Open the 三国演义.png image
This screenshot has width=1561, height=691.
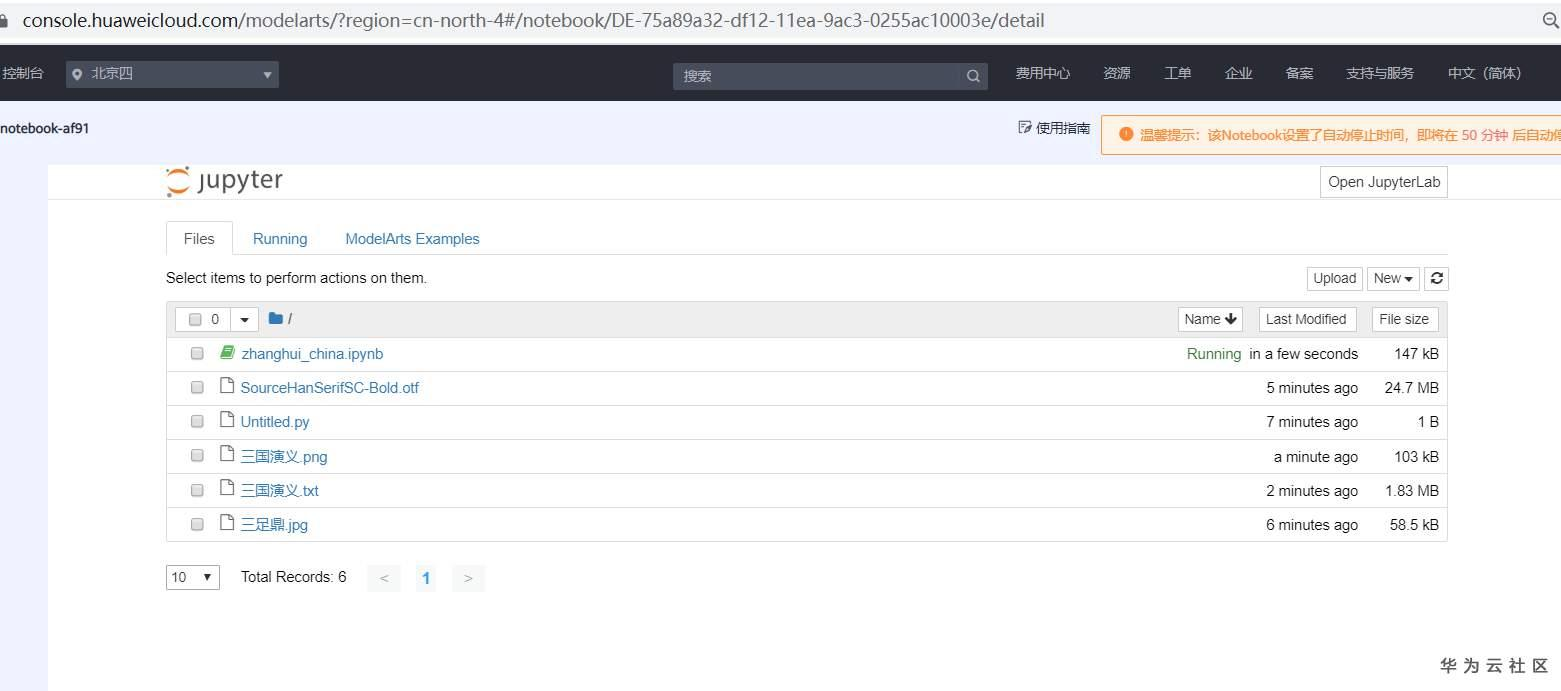pyautogui.click(x=284, y=456)
